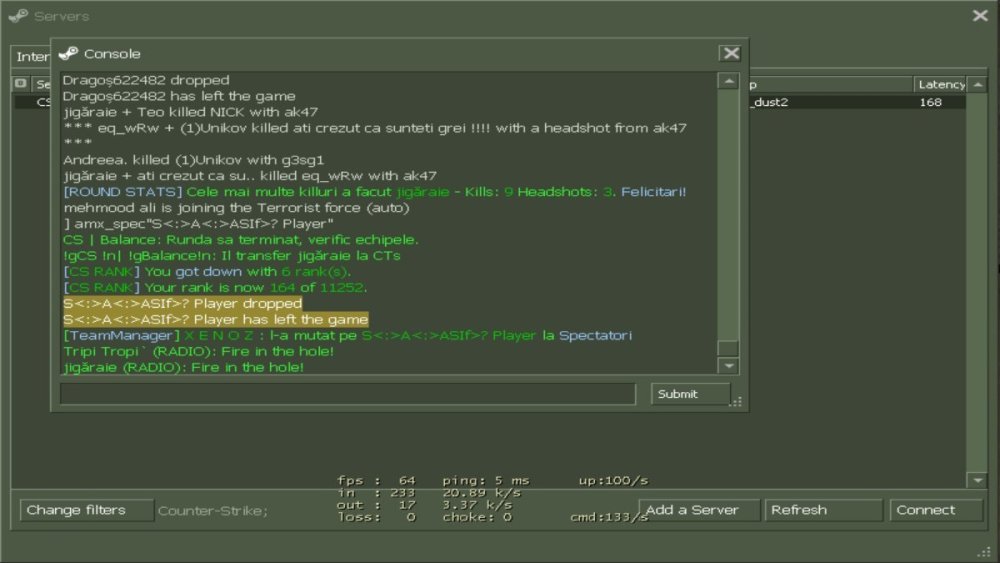This screenshot has height=563, width=1000.
Task: Click the password lock column header icon
Action: (x=20, y=84)
